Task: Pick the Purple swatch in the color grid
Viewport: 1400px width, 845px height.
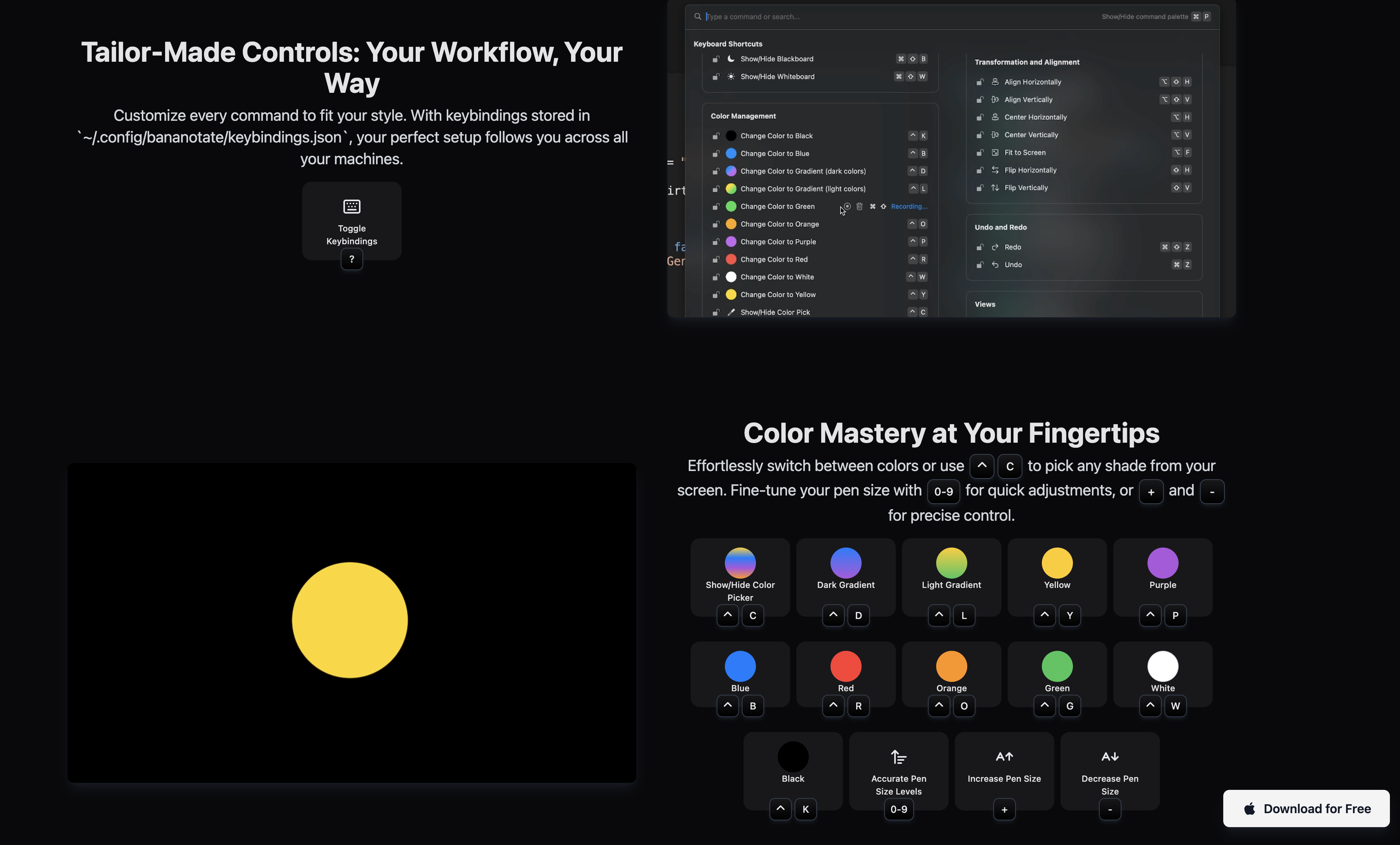Action: pos(1163,563)
